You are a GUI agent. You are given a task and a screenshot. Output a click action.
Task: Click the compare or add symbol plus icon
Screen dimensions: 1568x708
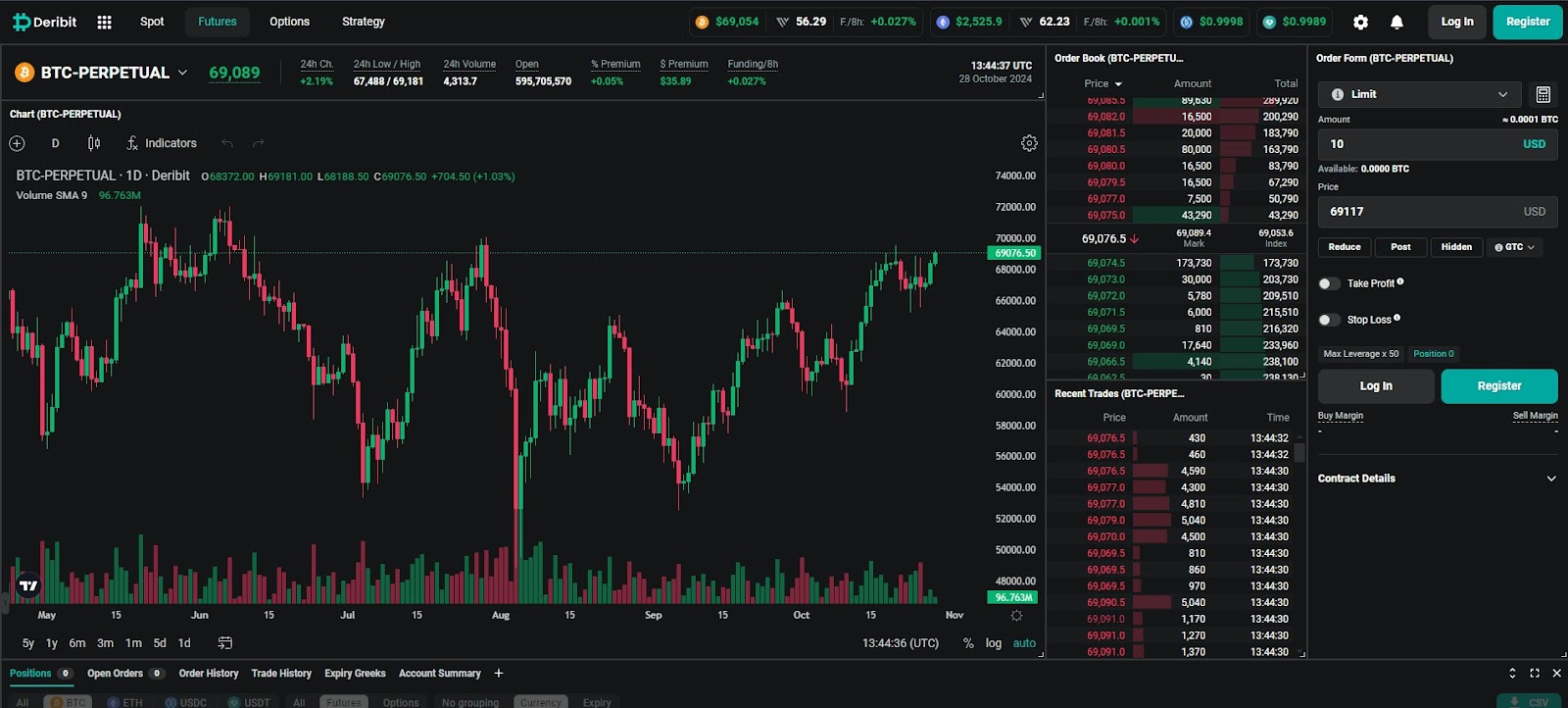(x=17, y=143)
